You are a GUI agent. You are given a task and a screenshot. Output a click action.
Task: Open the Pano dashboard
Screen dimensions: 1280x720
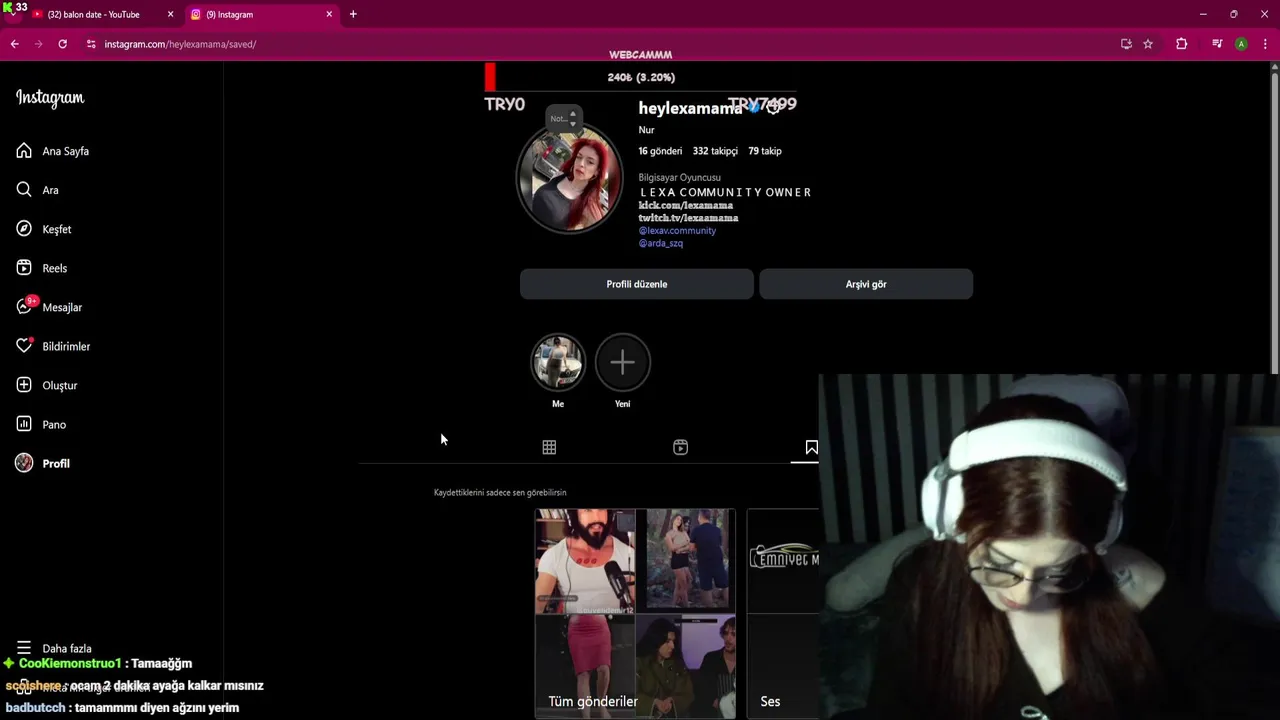[40, 424]
